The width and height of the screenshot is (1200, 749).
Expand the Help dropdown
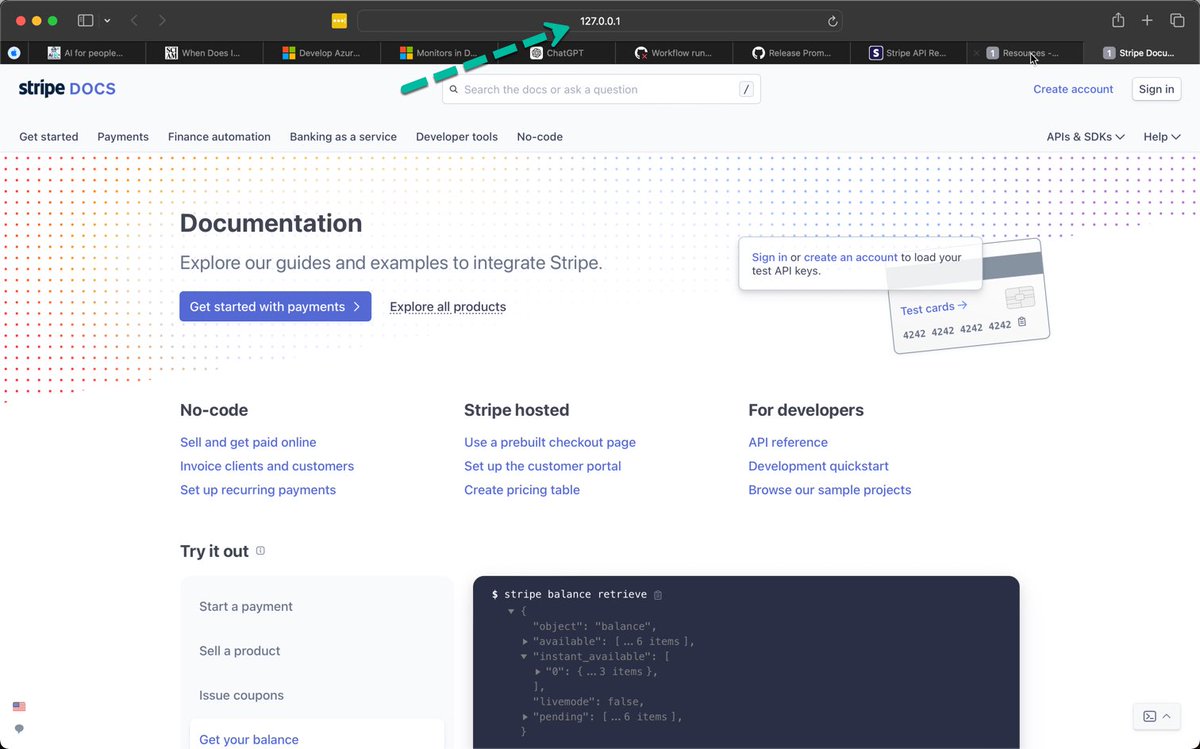coord(1162,137)
